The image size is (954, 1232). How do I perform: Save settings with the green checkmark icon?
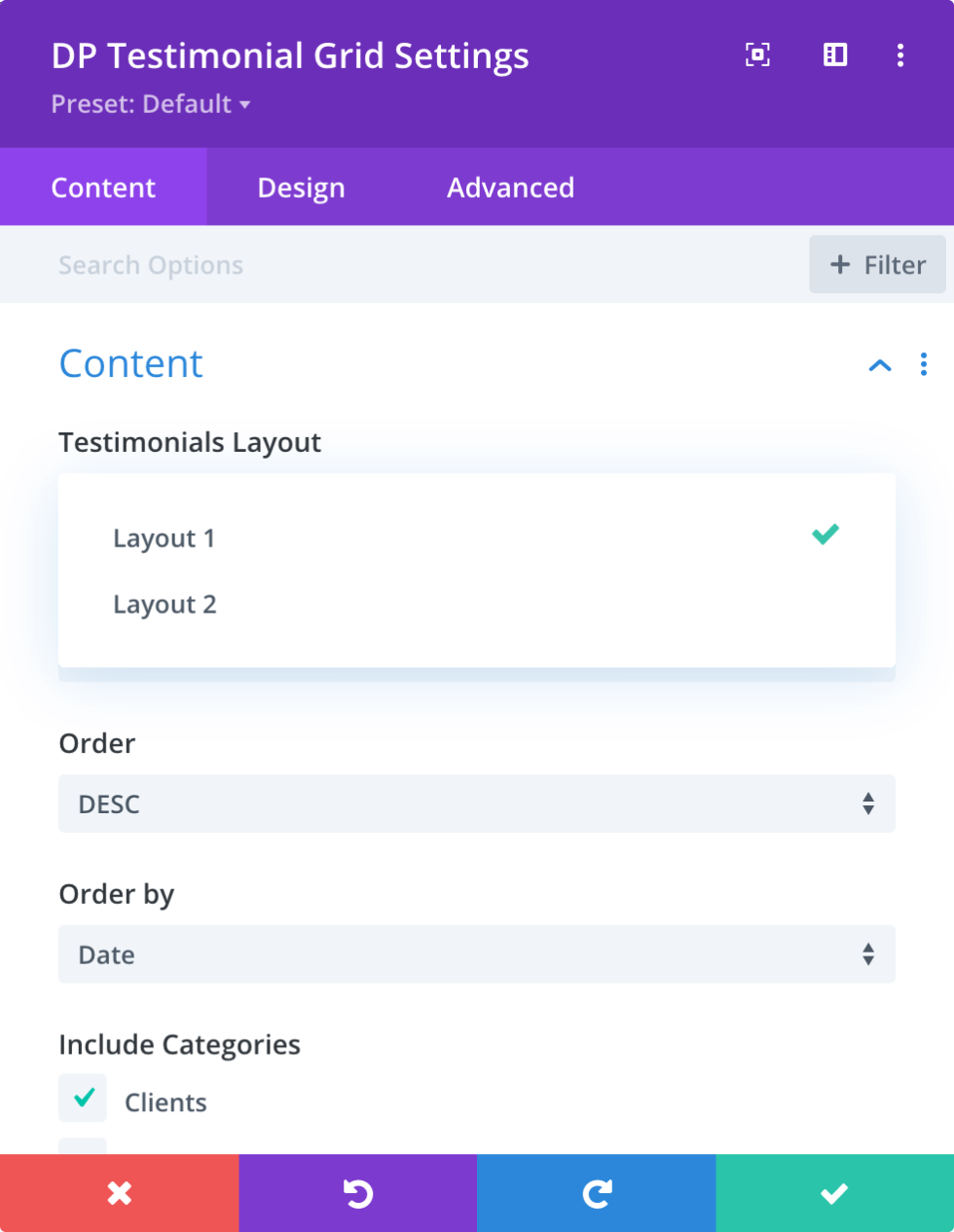pyautogui.click(x=834, y=1192)
